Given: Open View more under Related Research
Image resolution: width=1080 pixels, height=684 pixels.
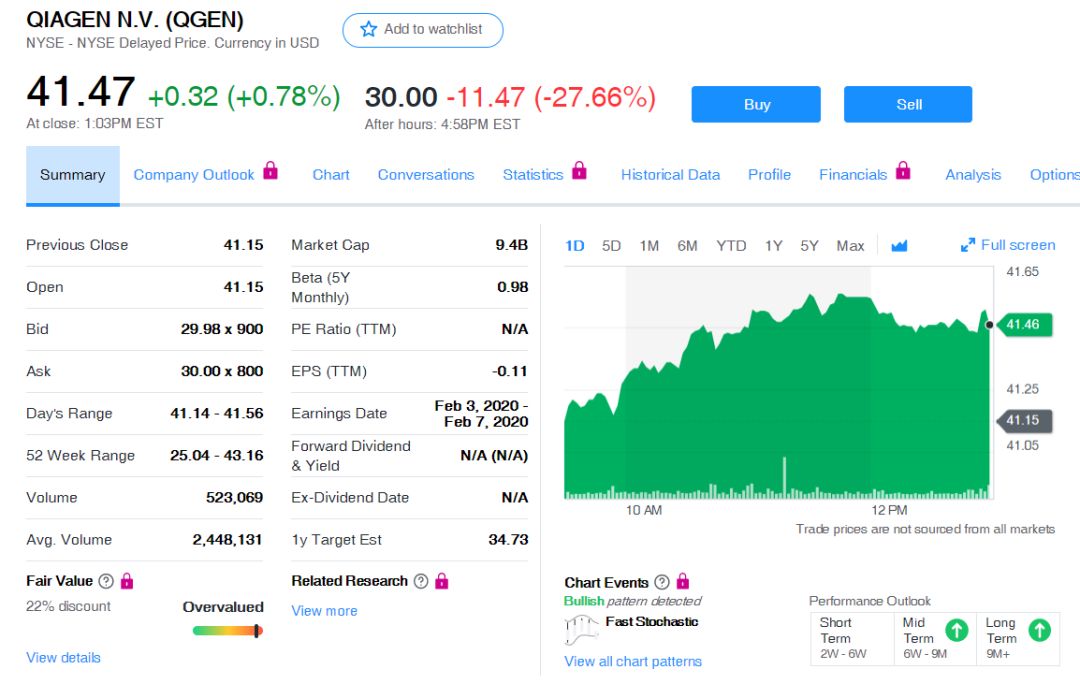Looking at the screenshot, I should click(x=324, y=611).
